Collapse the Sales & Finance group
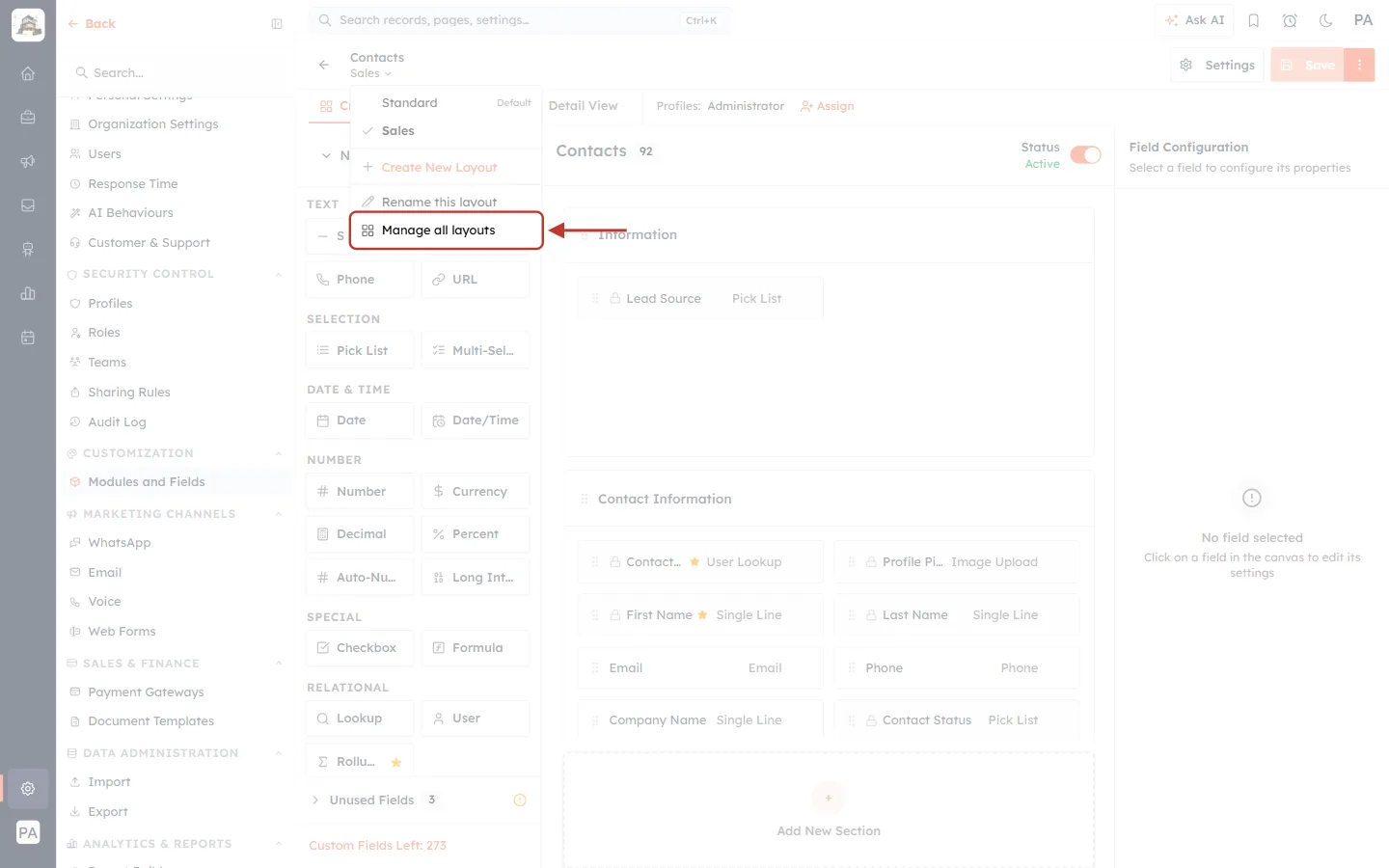Screen dimensions: 1389x868 click(279, 664)
